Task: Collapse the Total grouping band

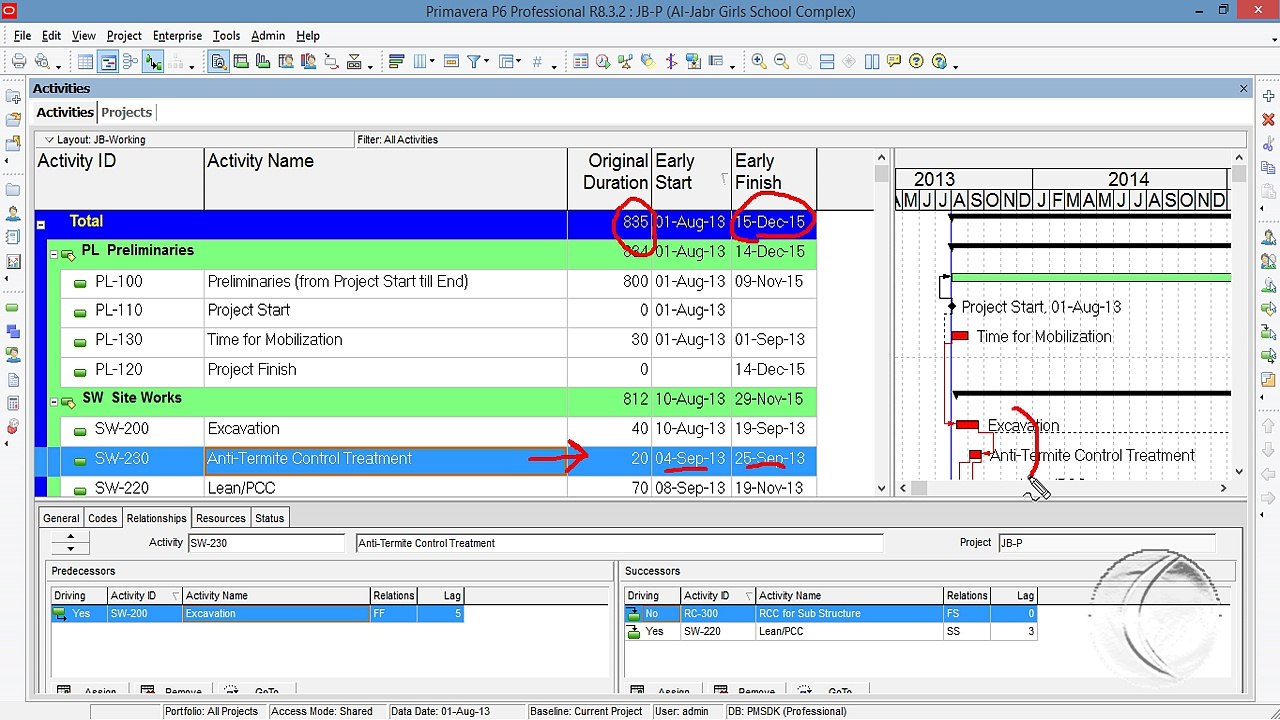Action: [41, 224]
